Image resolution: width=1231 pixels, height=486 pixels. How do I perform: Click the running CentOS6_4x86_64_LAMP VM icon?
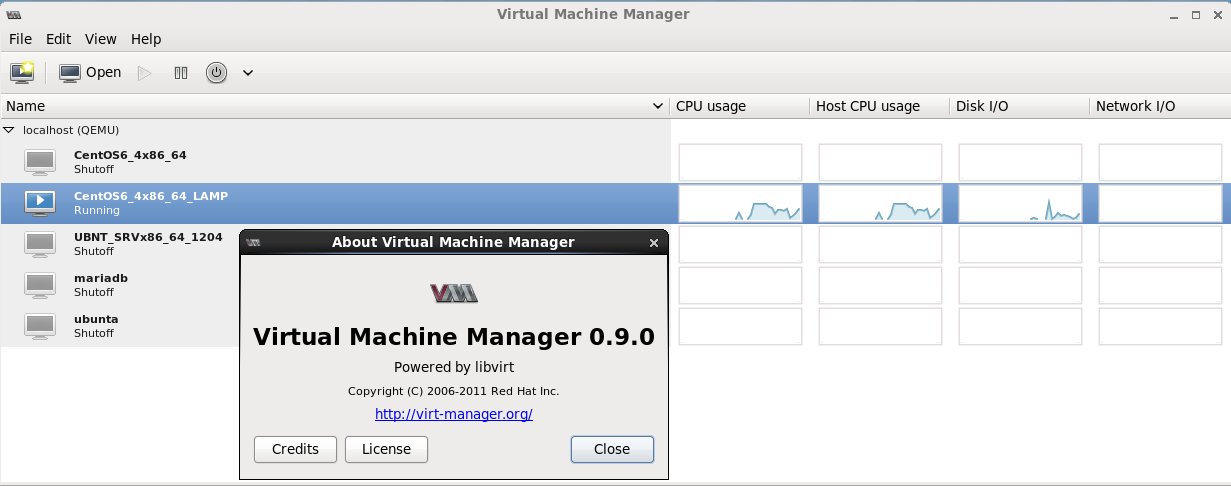coord(40,202)
